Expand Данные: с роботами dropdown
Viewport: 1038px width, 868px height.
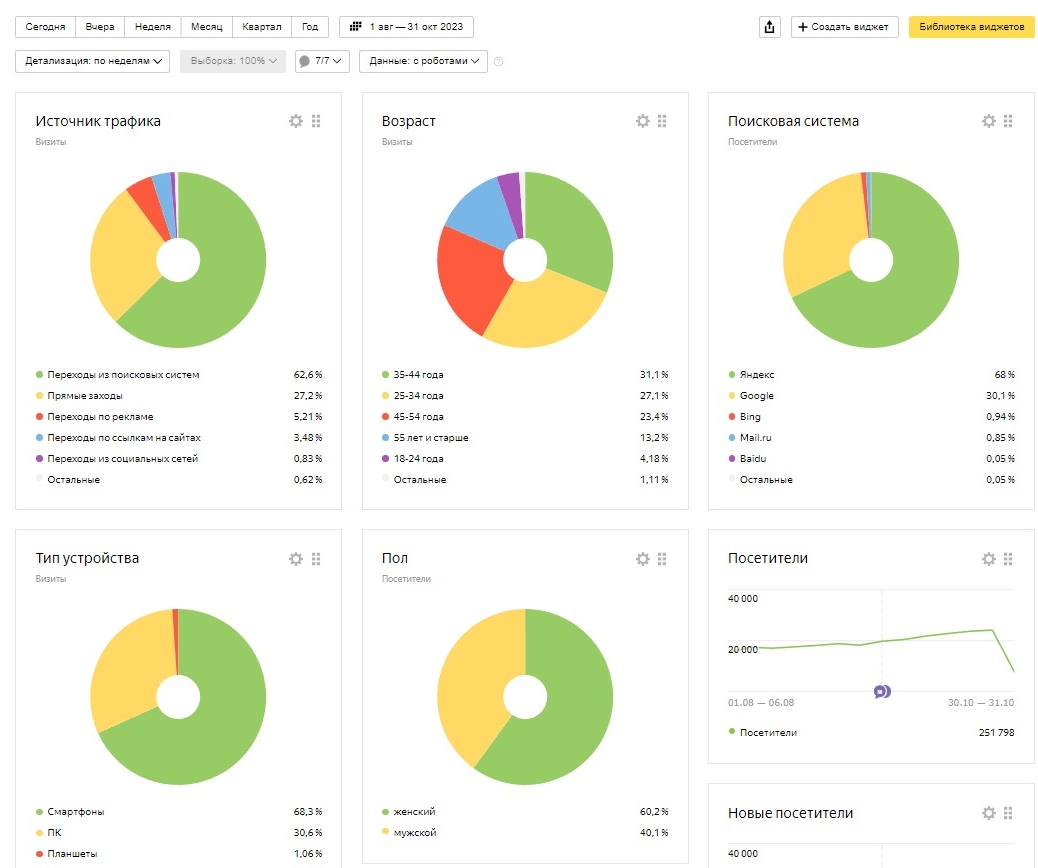[424, 61]
